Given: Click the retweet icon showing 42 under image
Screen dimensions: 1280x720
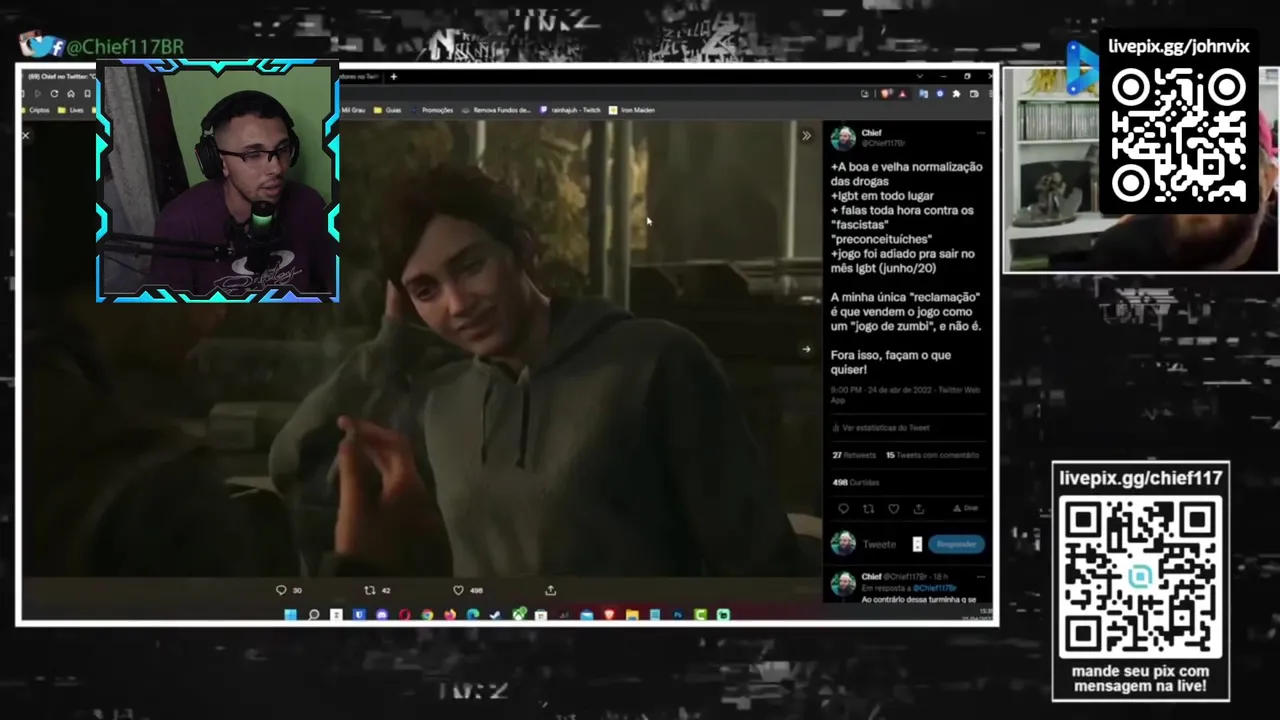Looking at the screenshot, I should coord(369,590).
